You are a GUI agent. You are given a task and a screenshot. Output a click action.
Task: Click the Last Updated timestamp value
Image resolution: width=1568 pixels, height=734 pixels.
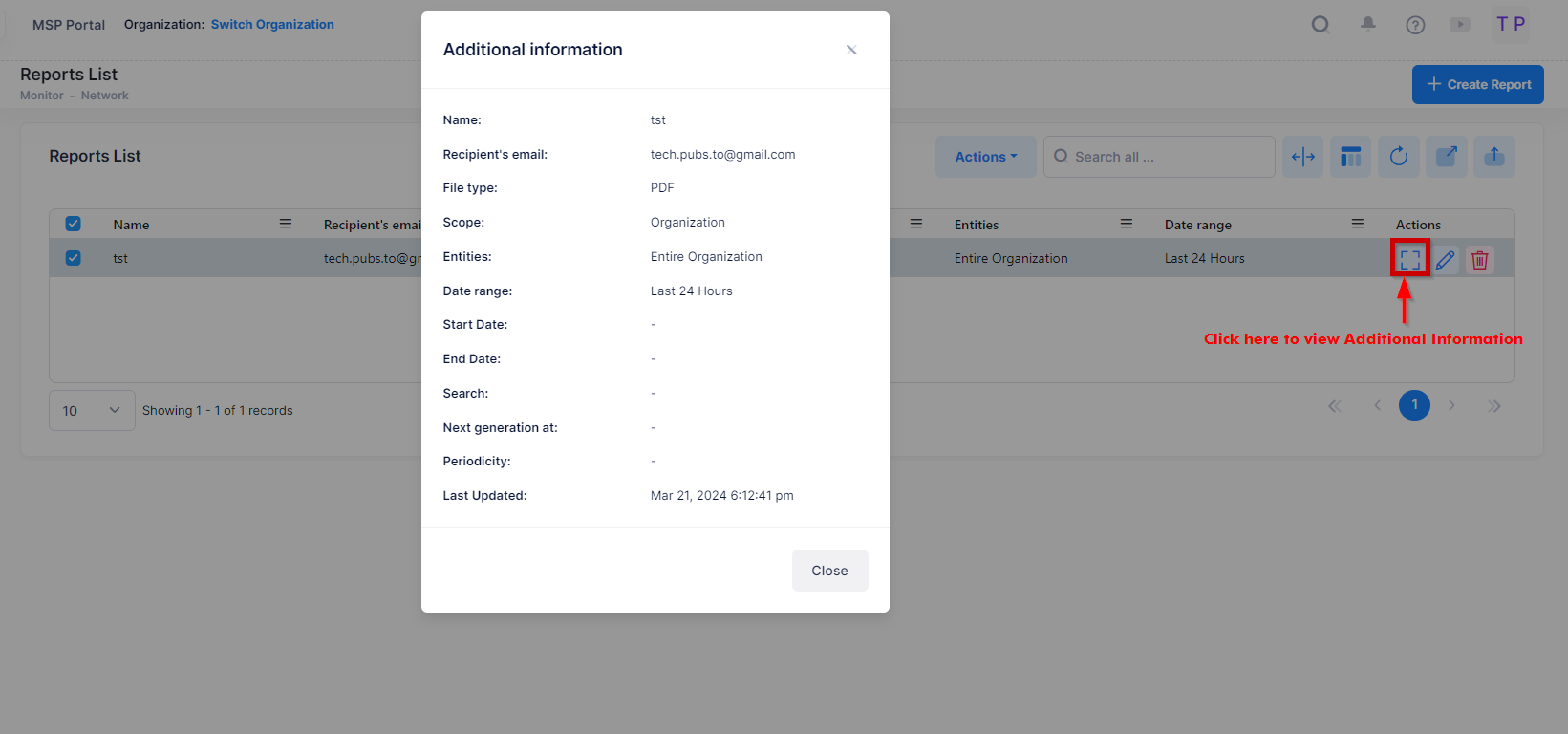(x=722, y=495)
